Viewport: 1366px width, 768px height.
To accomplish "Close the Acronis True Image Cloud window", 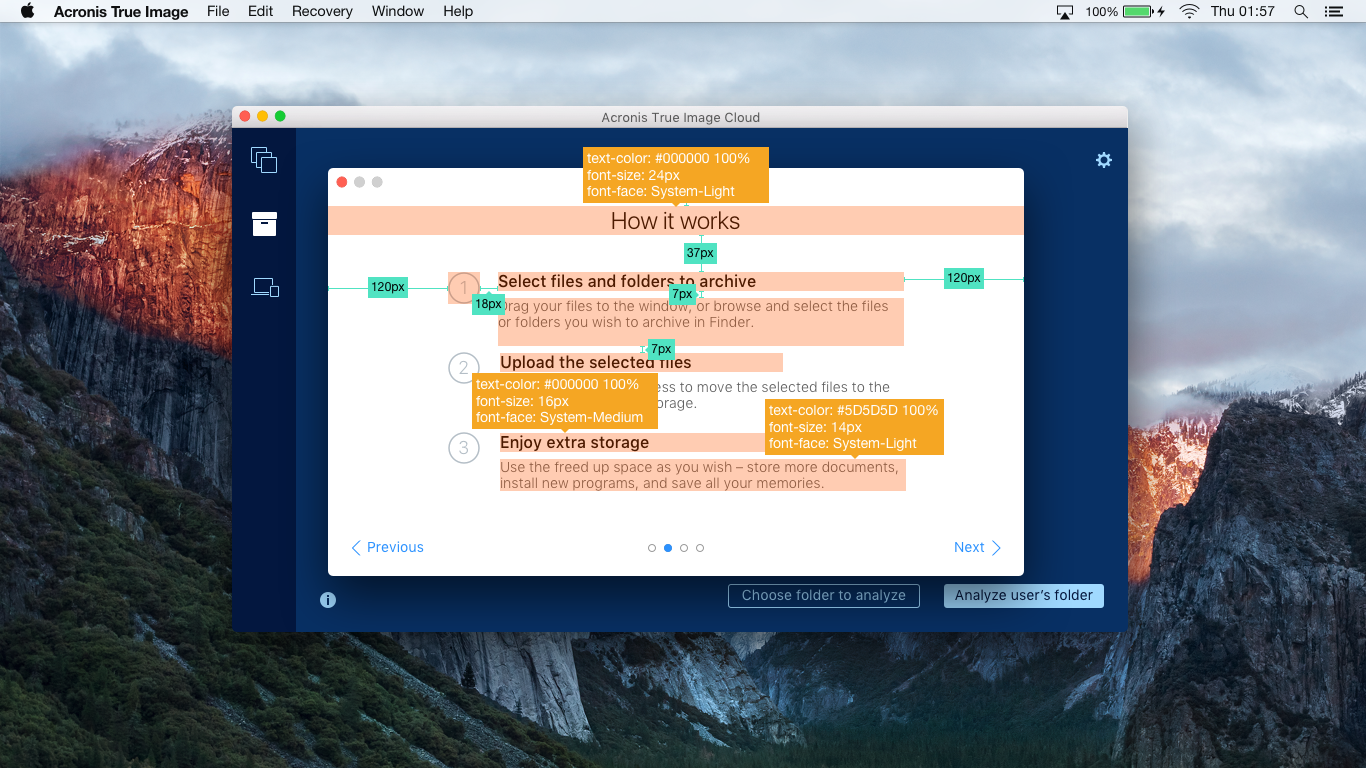I will point(245,116).
